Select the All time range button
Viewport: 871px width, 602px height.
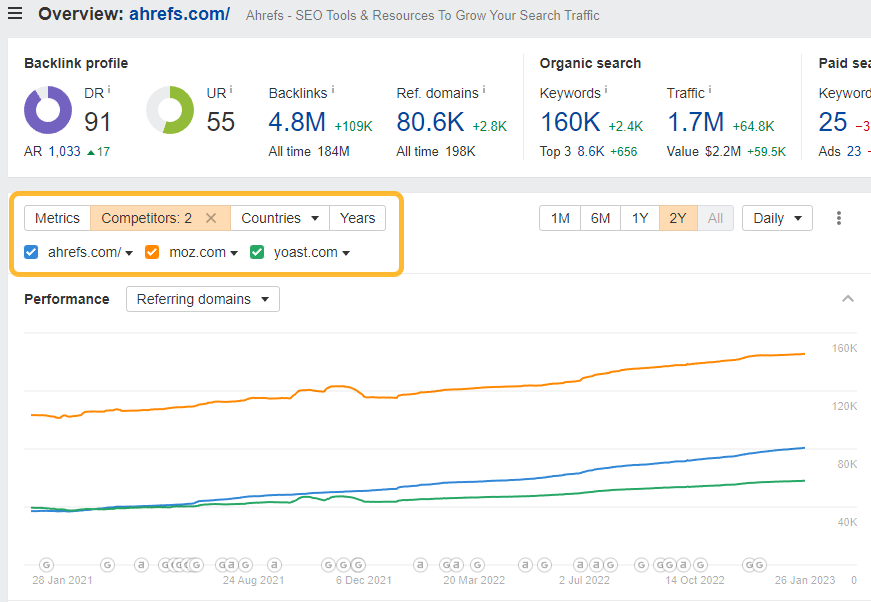pos(715,217)
